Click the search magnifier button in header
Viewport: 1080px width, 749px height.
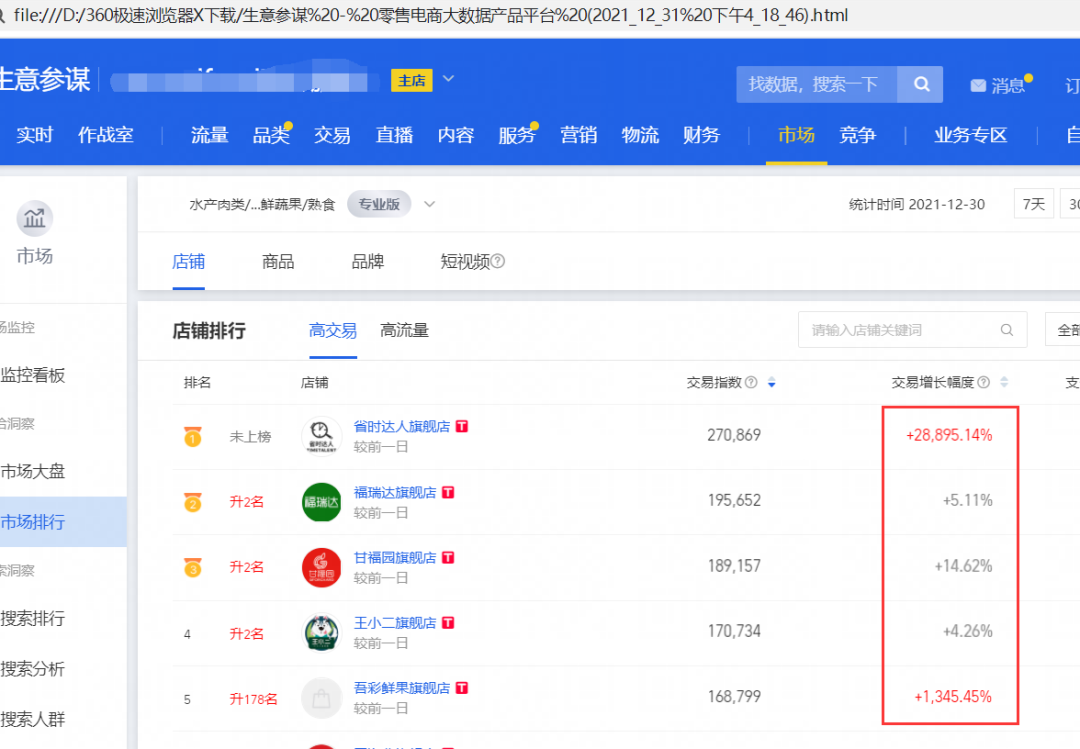[920, 85]
